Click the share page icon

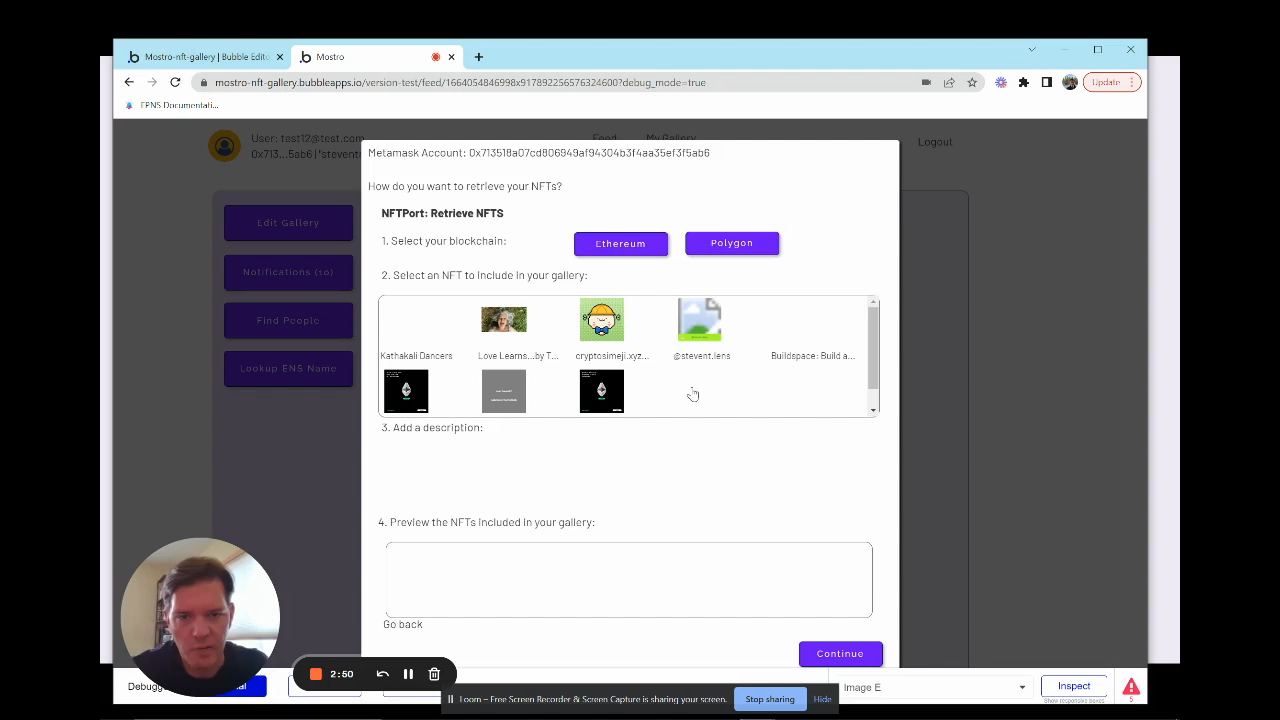tap(949, 82)
